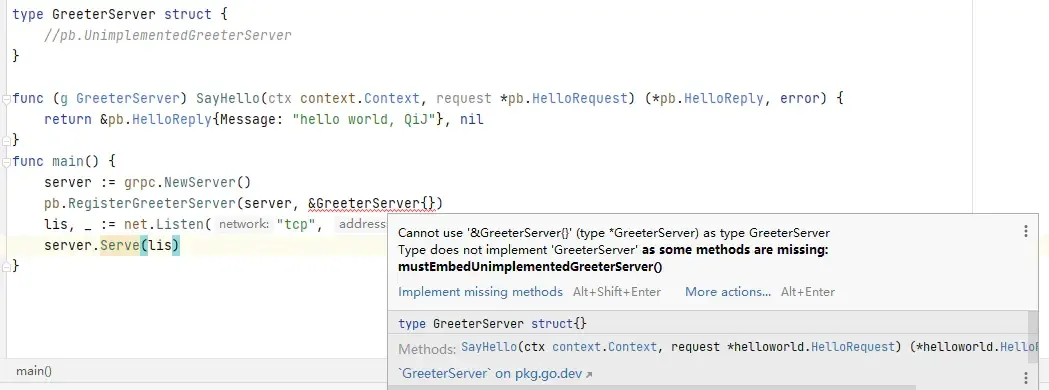Viewport: 1049px width, 390px height.
Task: Select the main() breadcrumb in the bottom bar
Action: click(33, 371)
